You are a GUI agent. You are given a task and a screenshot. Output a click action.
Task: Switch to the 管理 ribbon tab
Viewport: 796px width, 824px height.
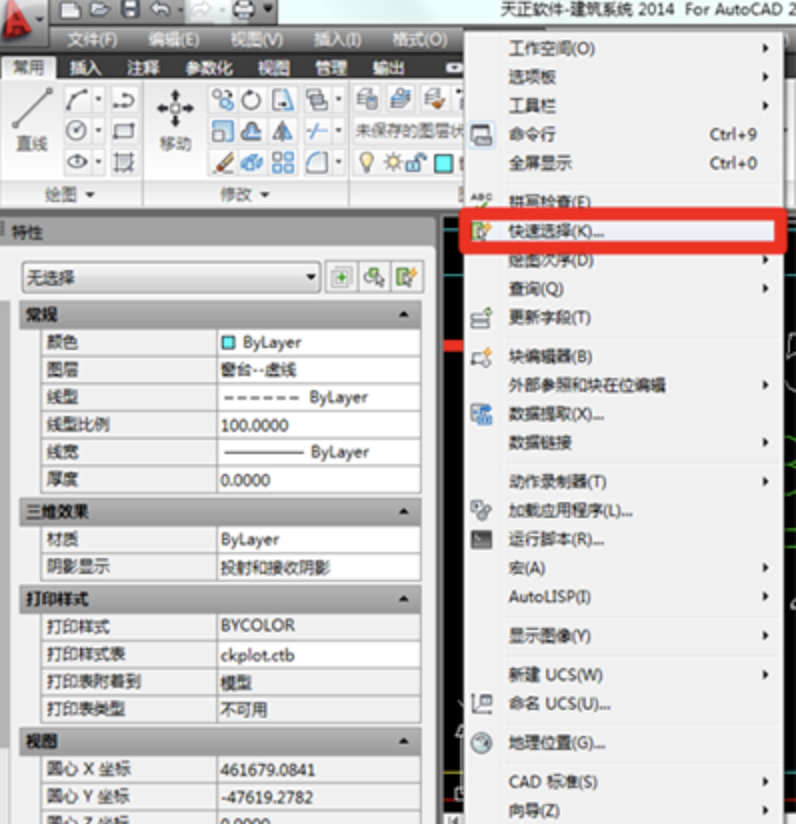330,68
